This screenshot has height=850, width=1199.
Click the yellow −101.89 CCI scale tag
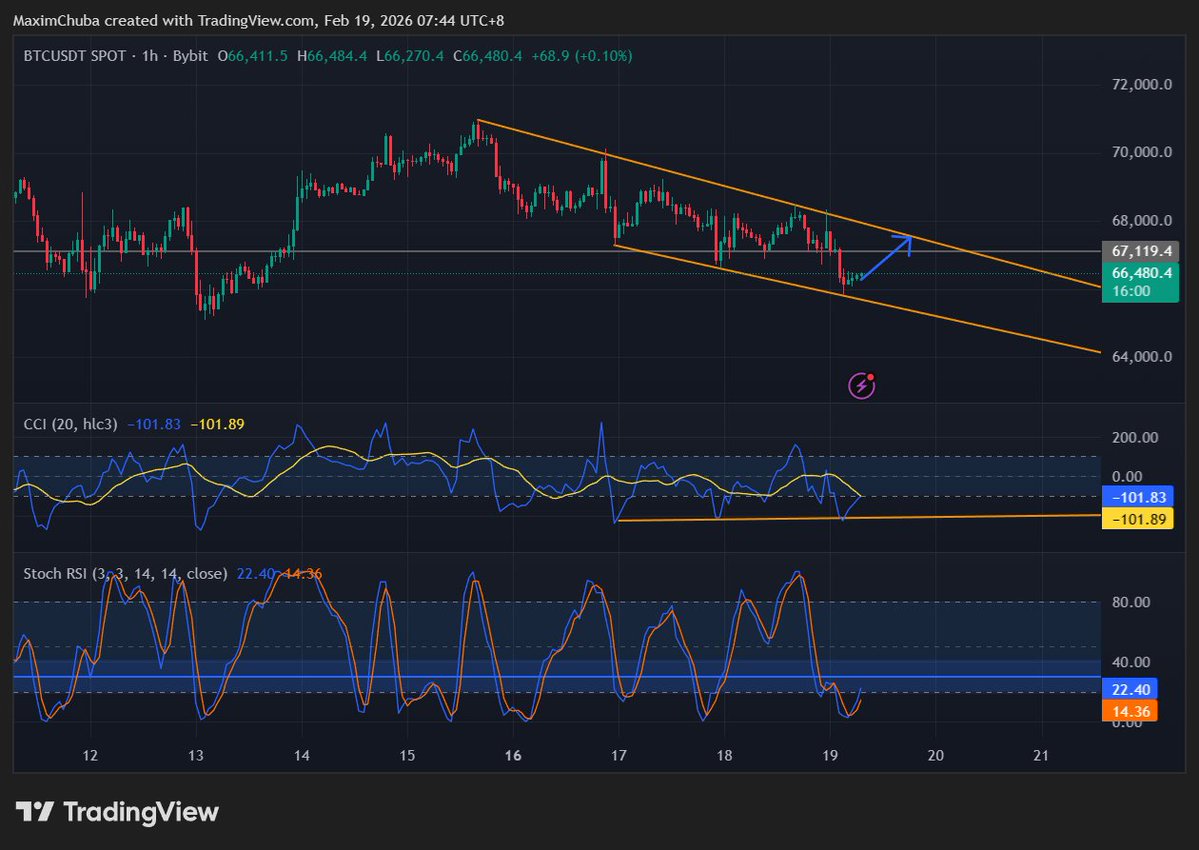1138,520
